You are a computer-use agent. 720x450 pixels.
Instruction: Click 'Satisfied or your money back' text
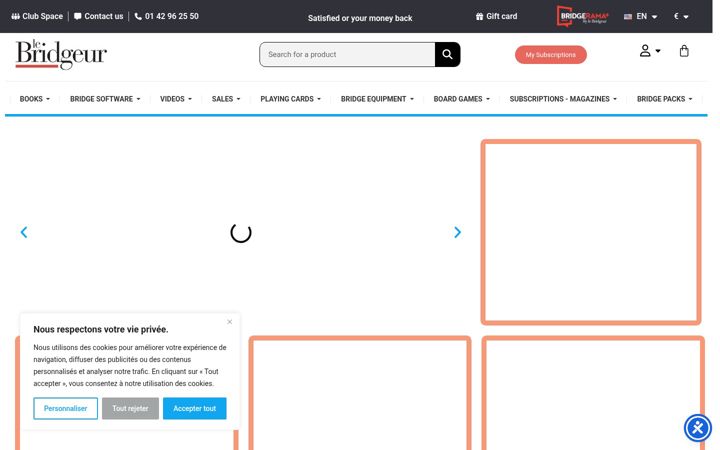click(360, 18)
